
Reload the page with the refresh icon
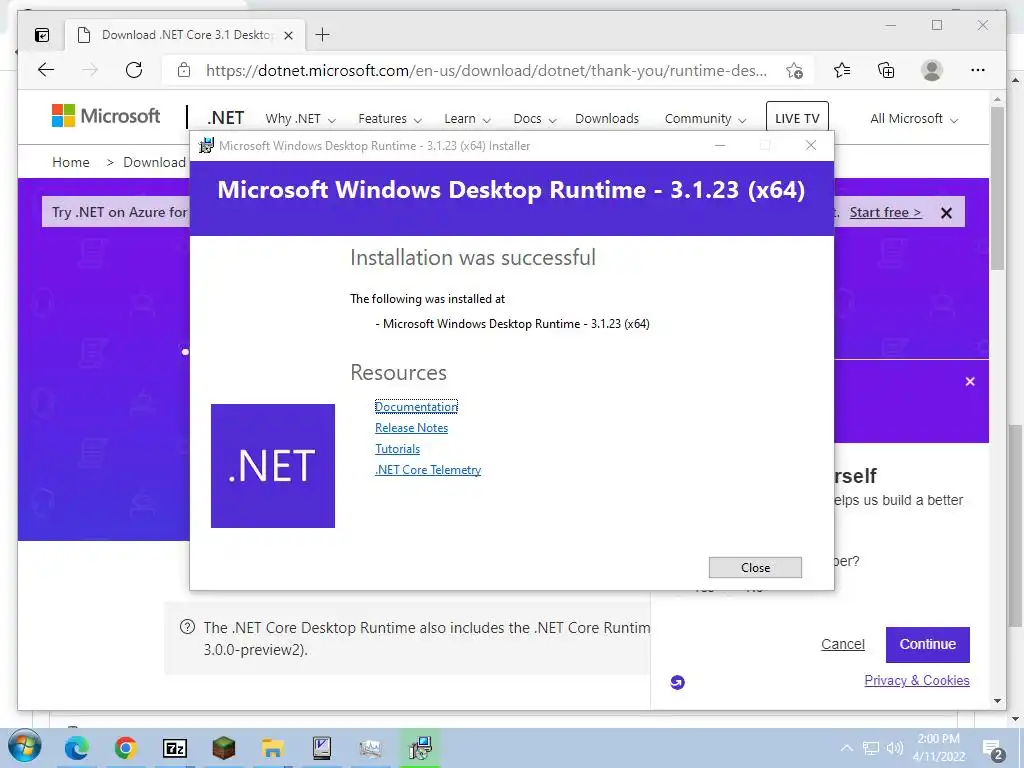coord(134,70)
